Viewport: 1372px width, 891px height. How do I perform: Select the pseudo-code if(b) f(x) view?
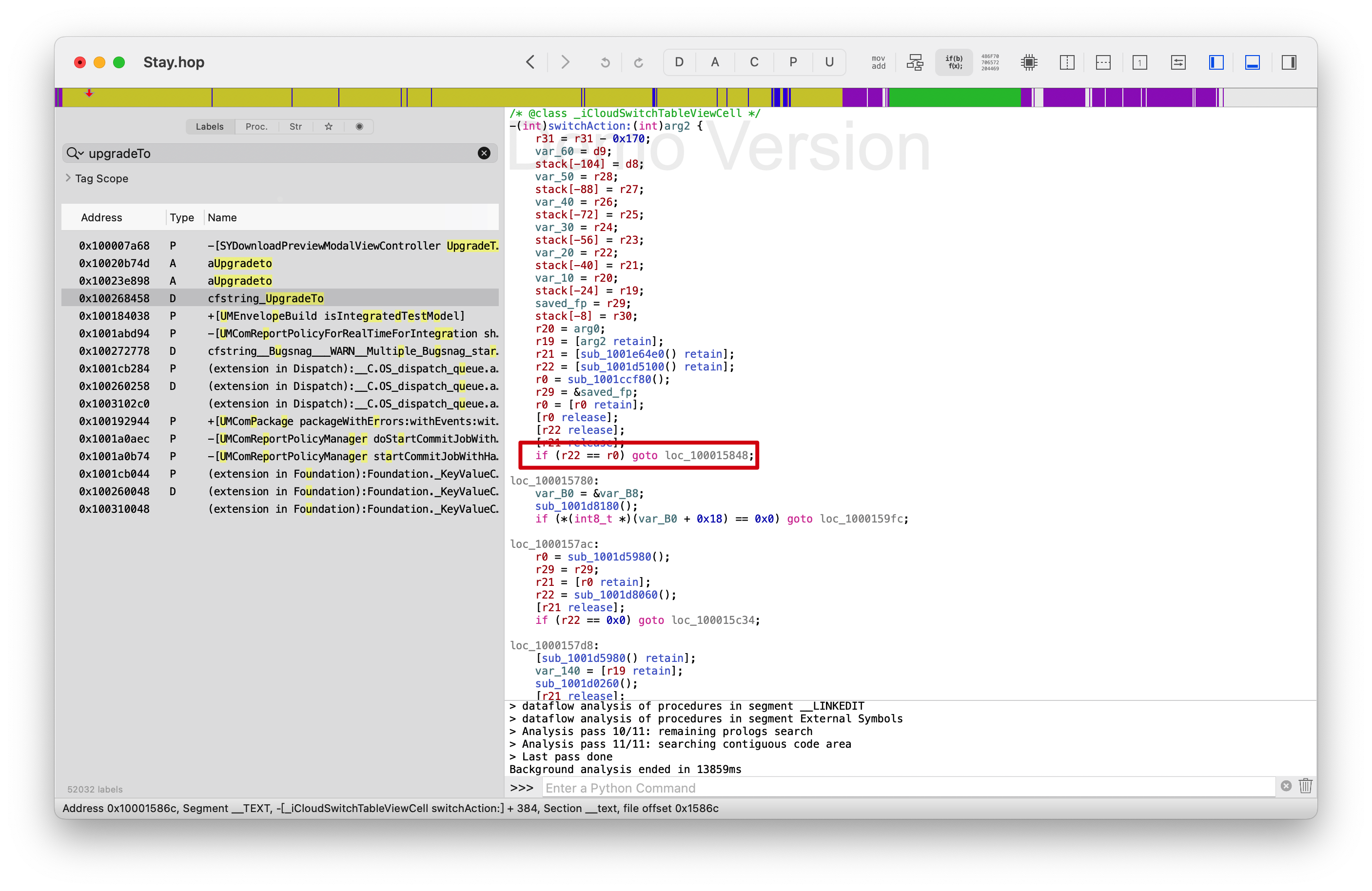click(954, 62)
